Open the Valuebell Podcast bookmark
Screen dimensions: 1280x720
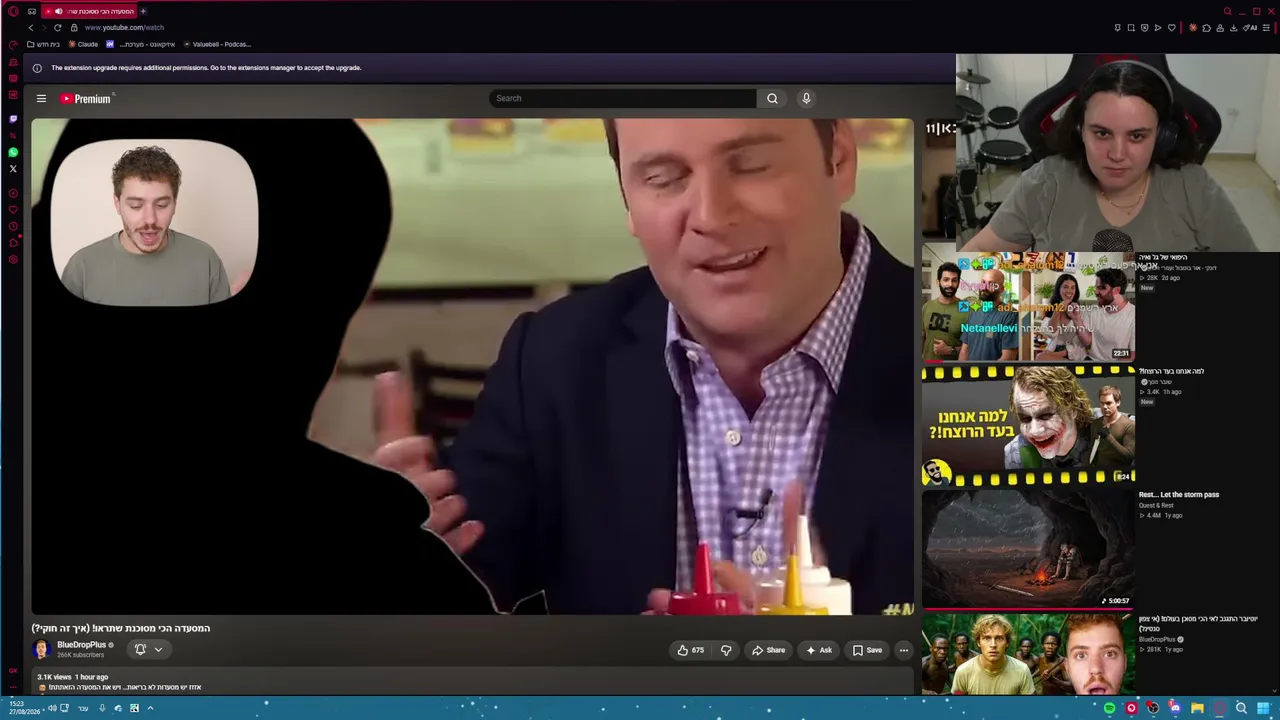[217, 44]
